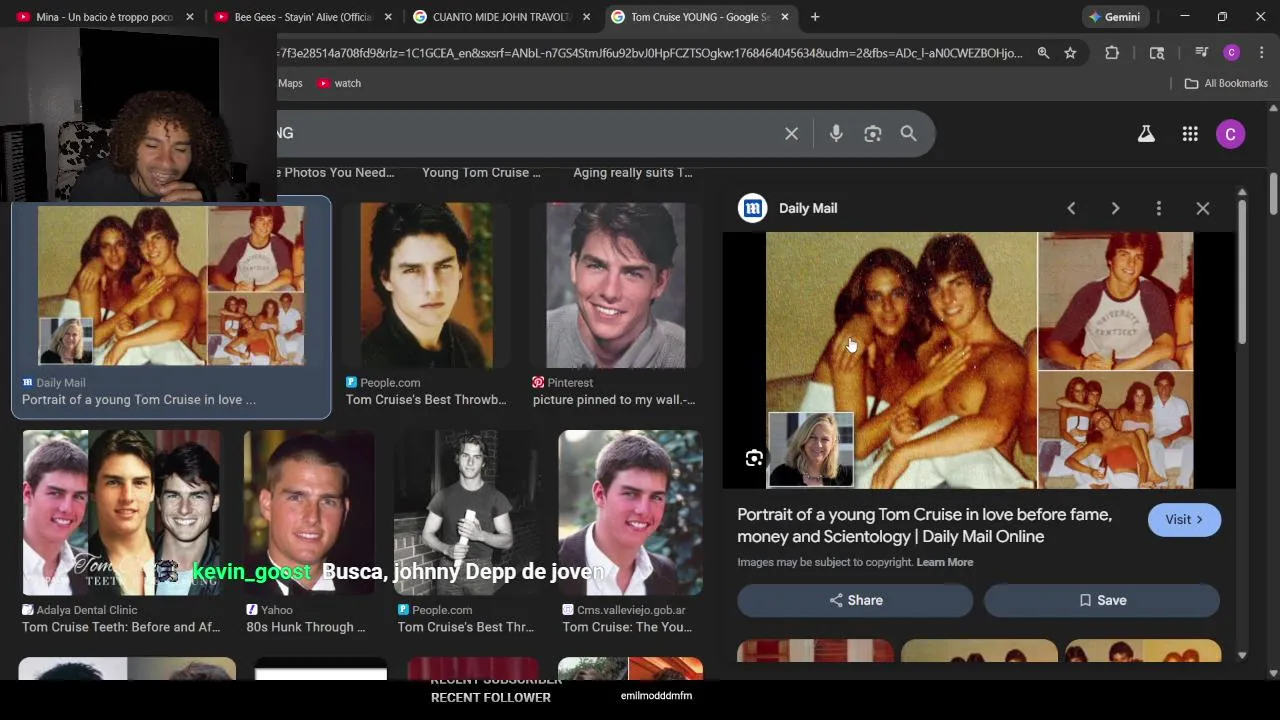
Task: Select the Daily Mail collage thumbnail result
Action: pyautogui.click(x=171, y=285)
